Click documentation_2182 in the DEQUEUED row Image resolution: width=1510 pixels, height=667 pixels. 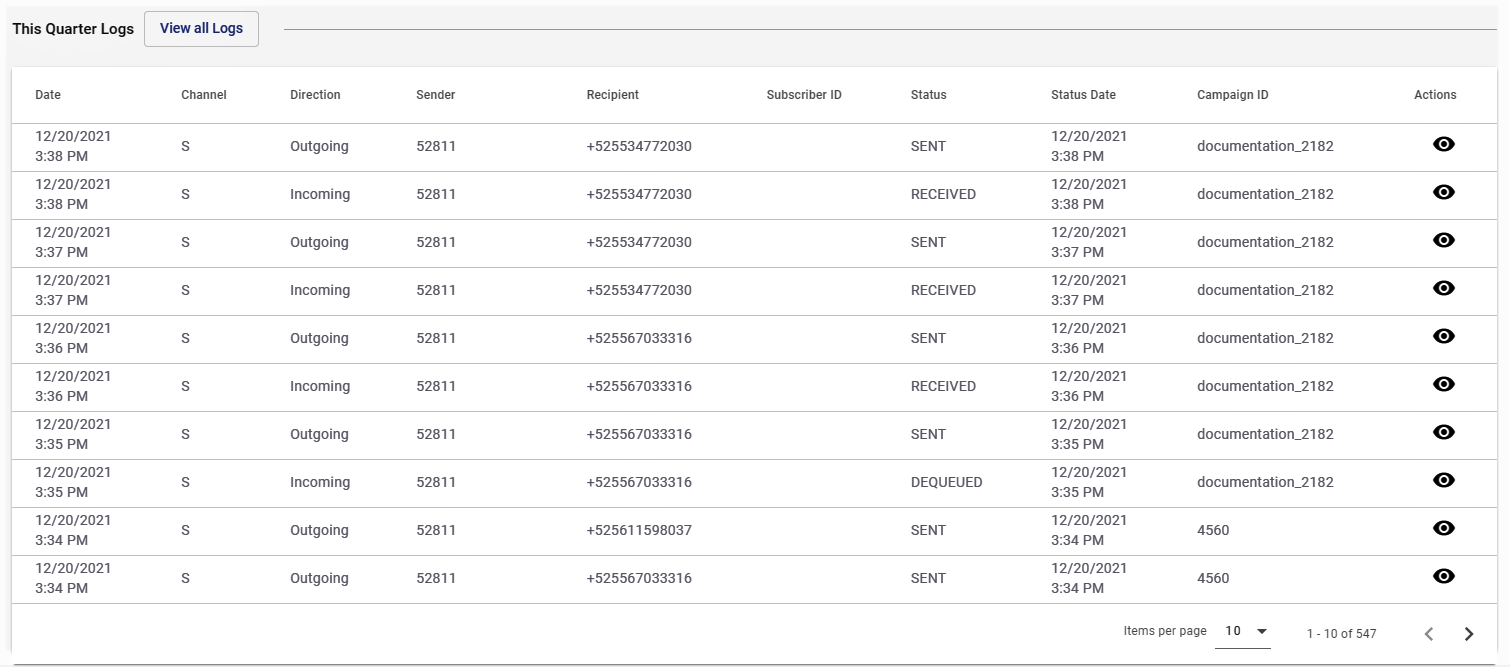[1265, 482]
